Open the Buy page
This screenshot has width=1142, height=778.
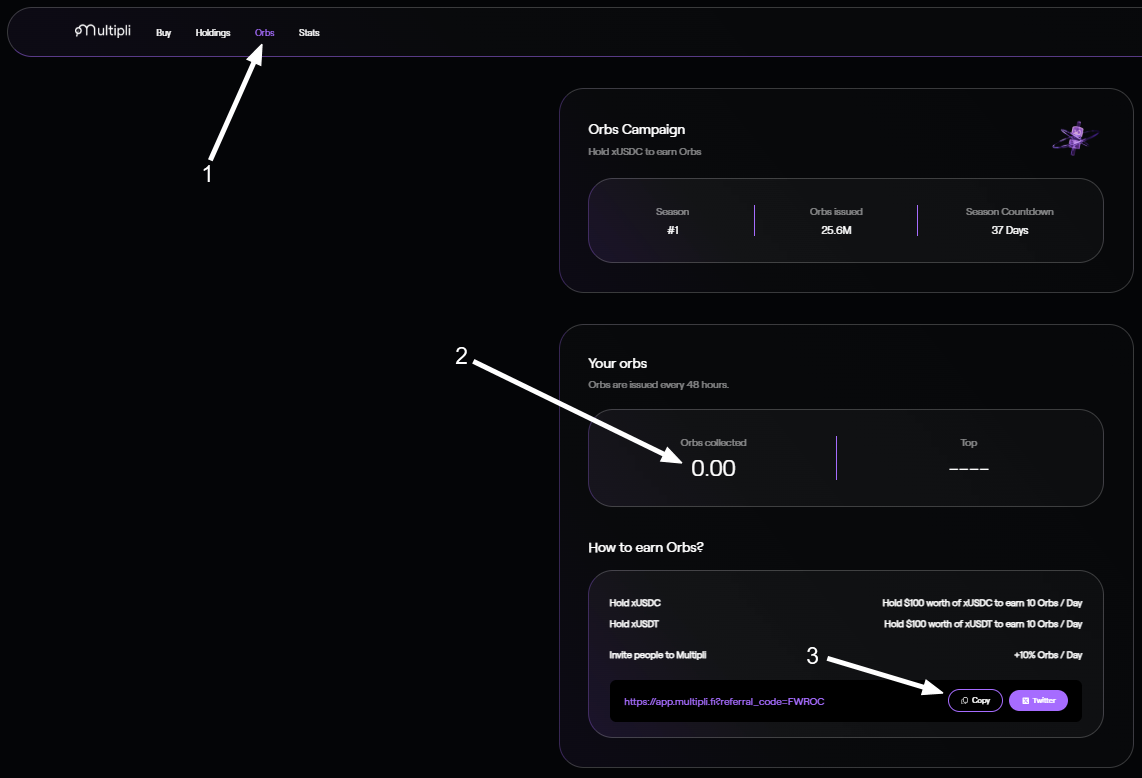(163, 33)
